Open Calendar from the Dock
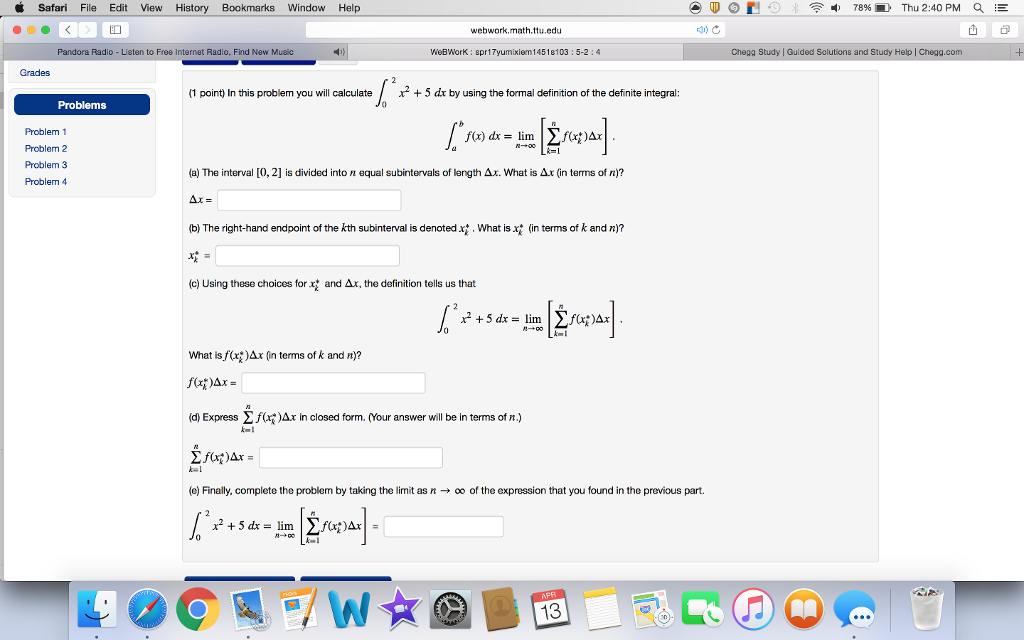Viewport: 1024px width, 640px height. (551, 609)
